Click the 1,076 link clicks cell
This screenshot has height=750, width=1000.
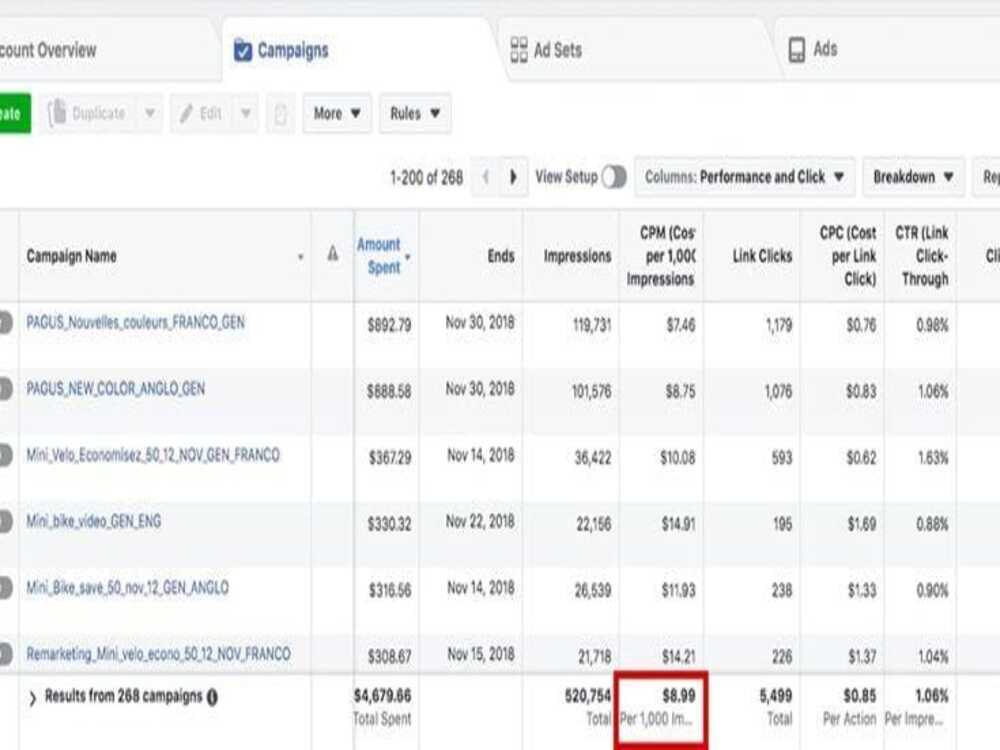click(x=778, y=392)
